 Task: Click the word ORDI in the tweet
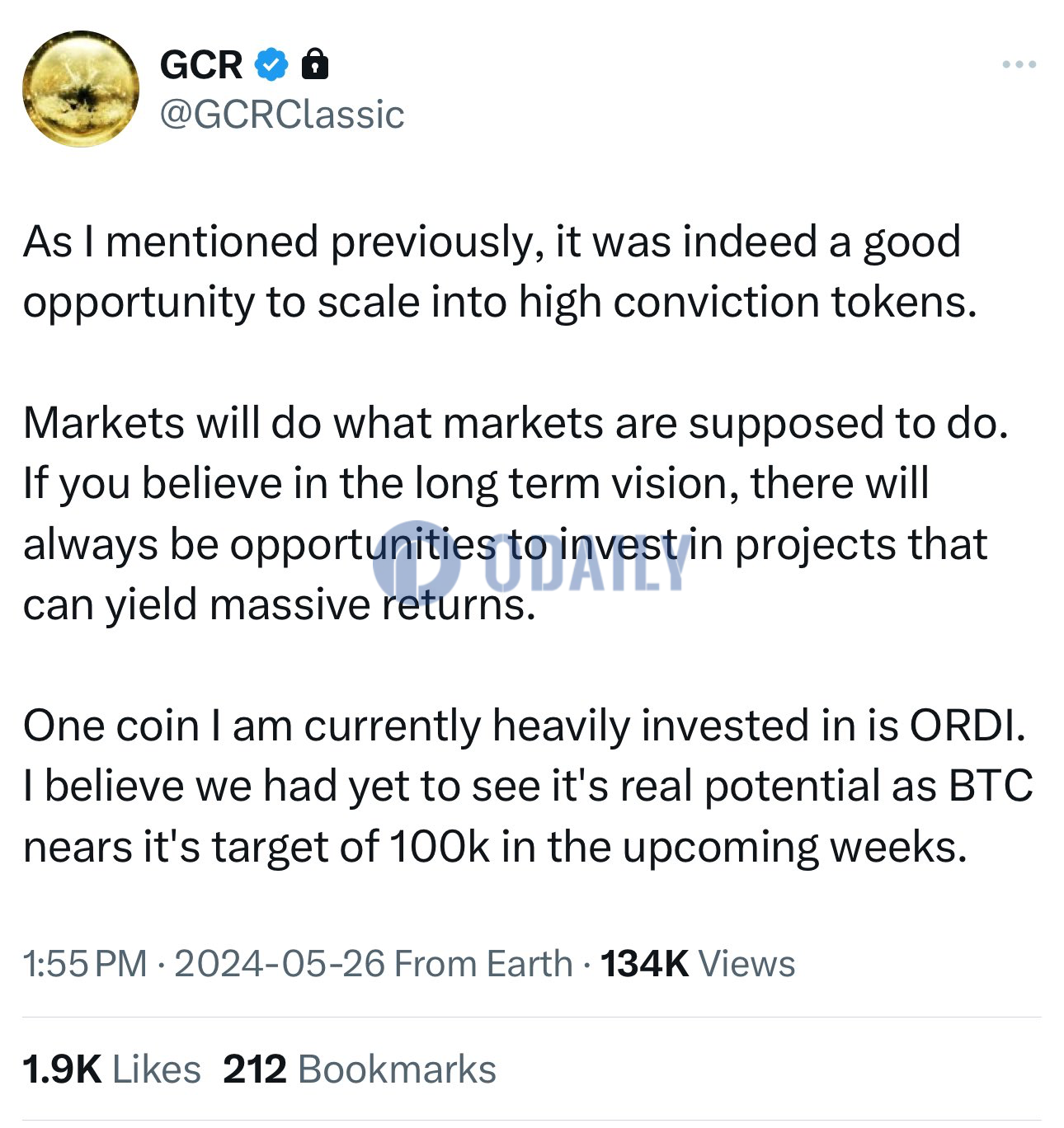pos(967,726)
